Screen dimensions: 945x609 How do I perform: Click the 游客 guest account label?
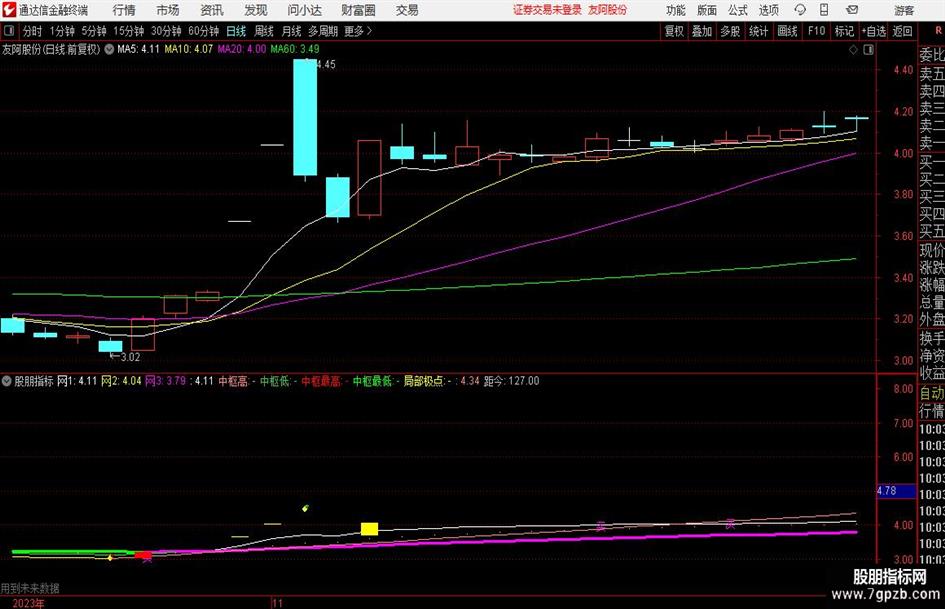tap(903, 10)
